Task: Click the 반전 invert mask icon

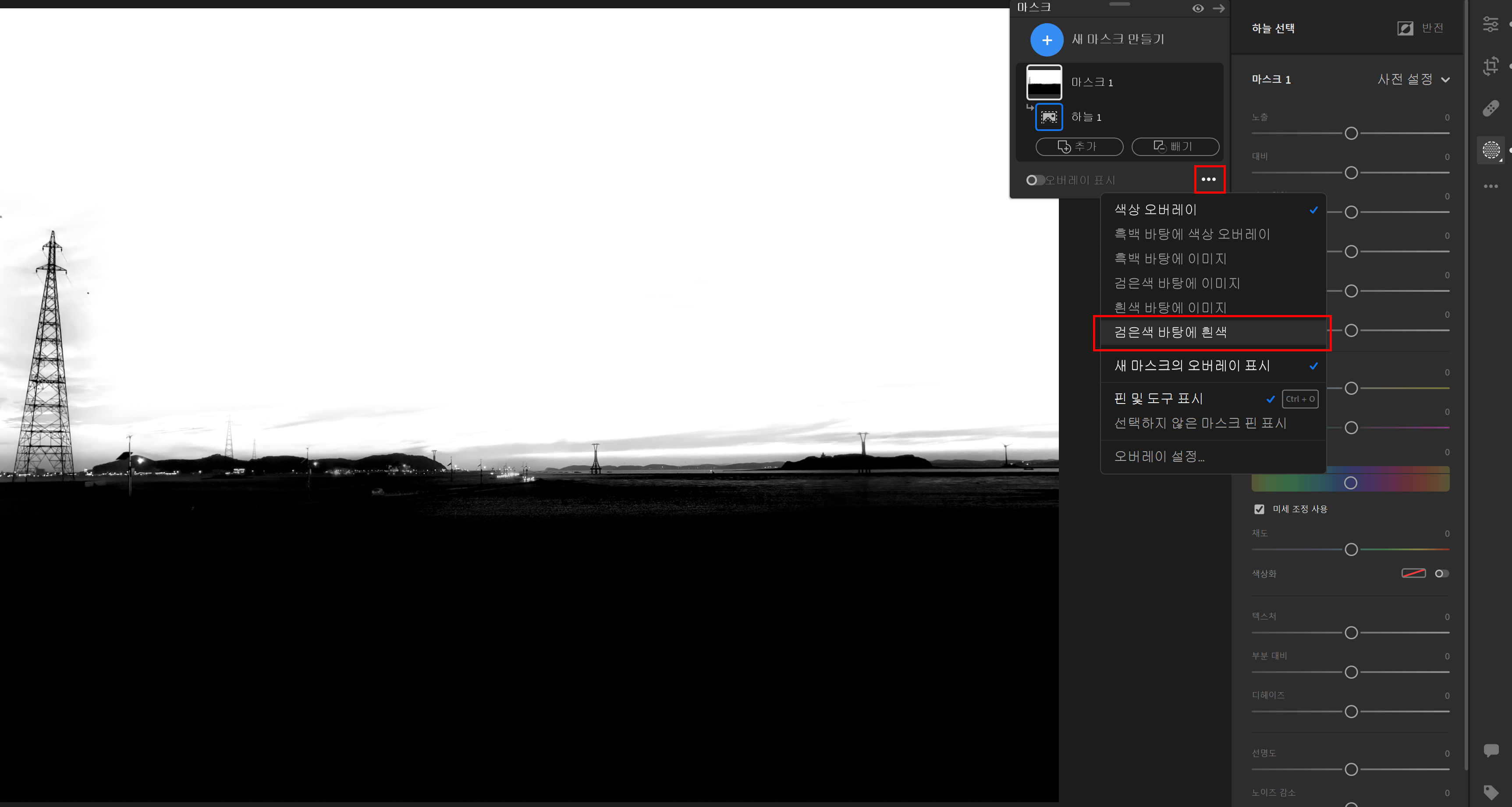Action: click(x=1405, y=28)
